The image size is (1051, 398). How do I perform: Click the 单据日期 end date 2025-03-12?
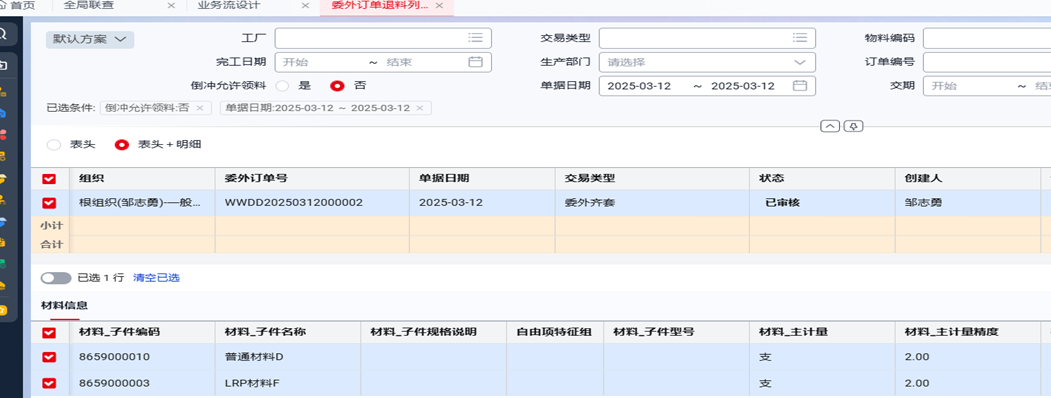[743, 86]
